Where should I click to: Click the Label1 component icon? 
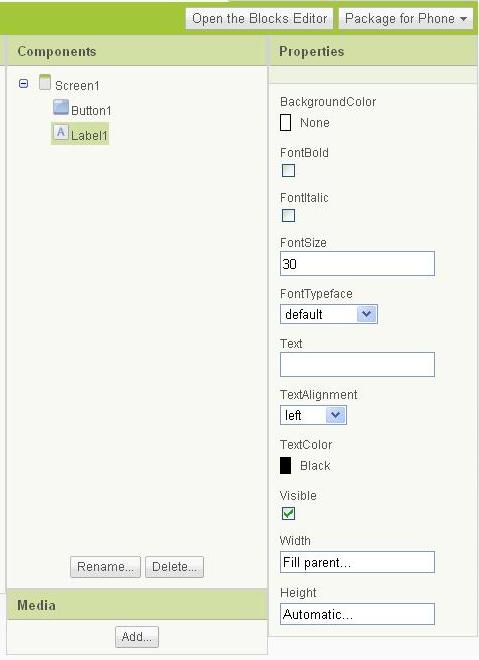point(61,133)
